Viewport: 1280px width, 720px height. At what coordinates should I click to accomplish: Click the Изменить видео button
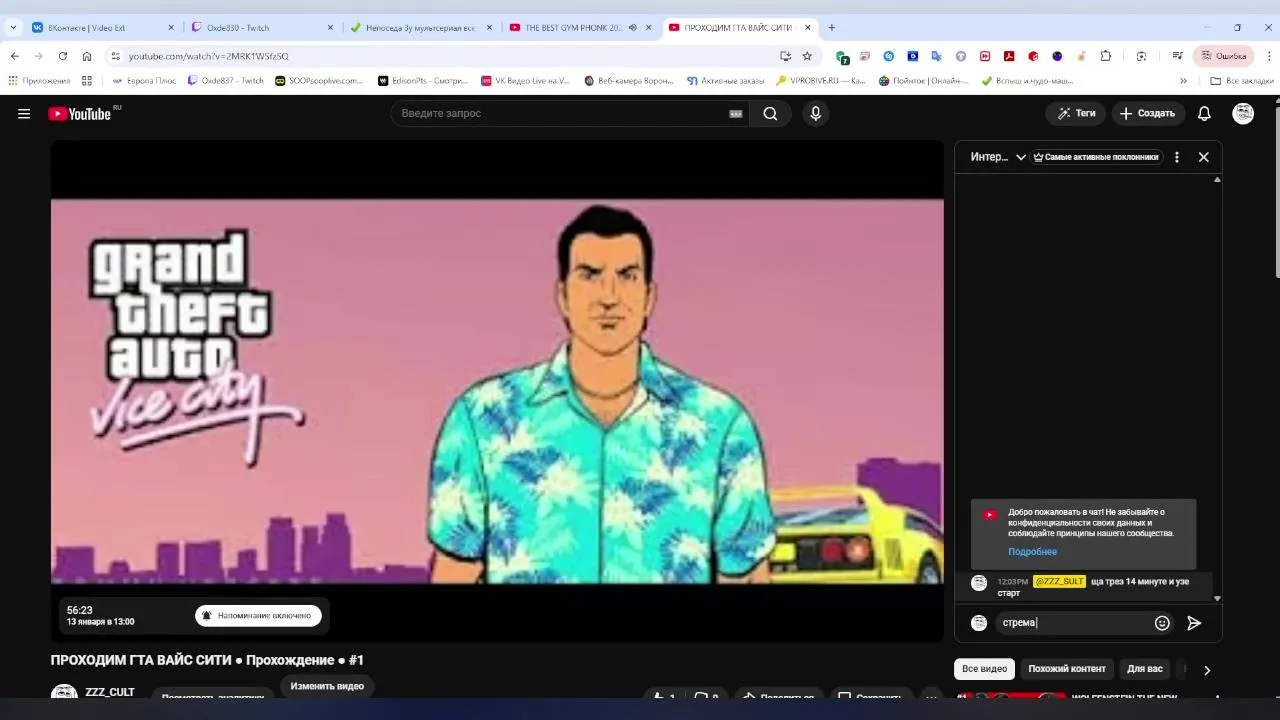(x=327, y=686)
